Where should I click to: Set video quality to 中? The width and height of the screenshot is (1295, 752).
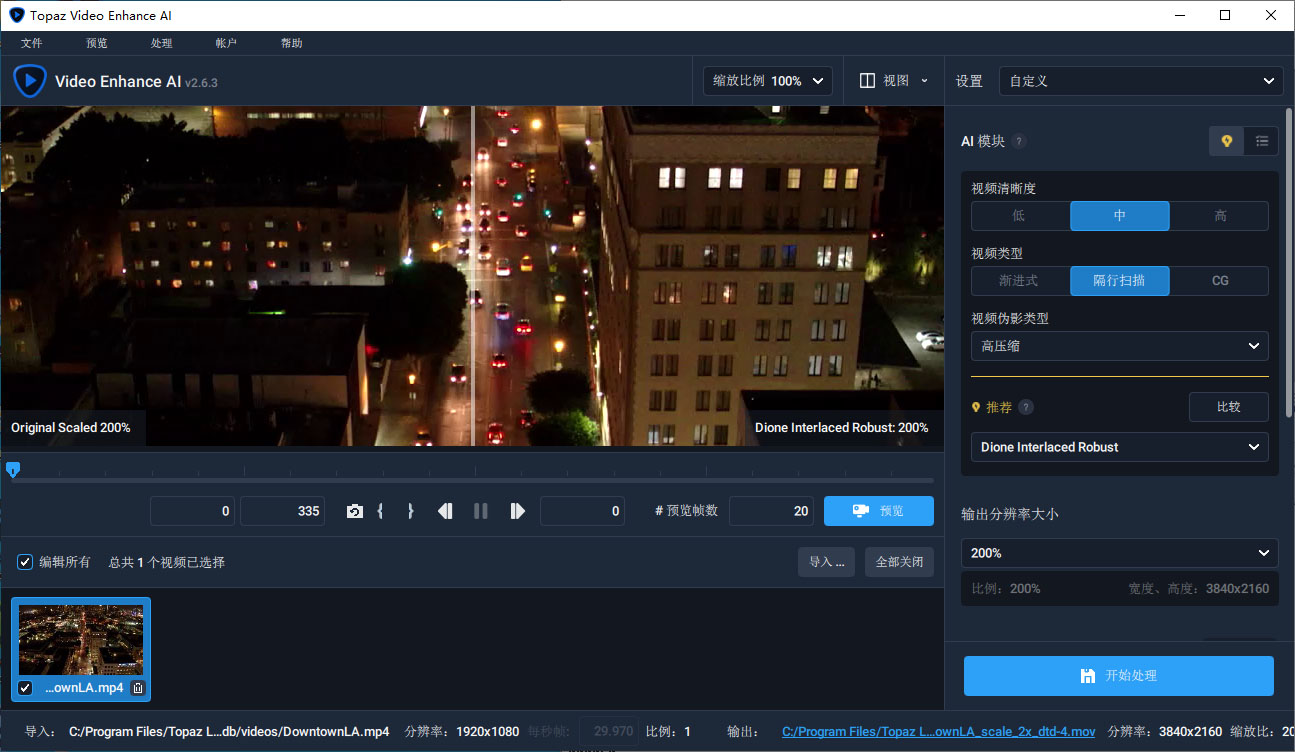(1120, 216)
